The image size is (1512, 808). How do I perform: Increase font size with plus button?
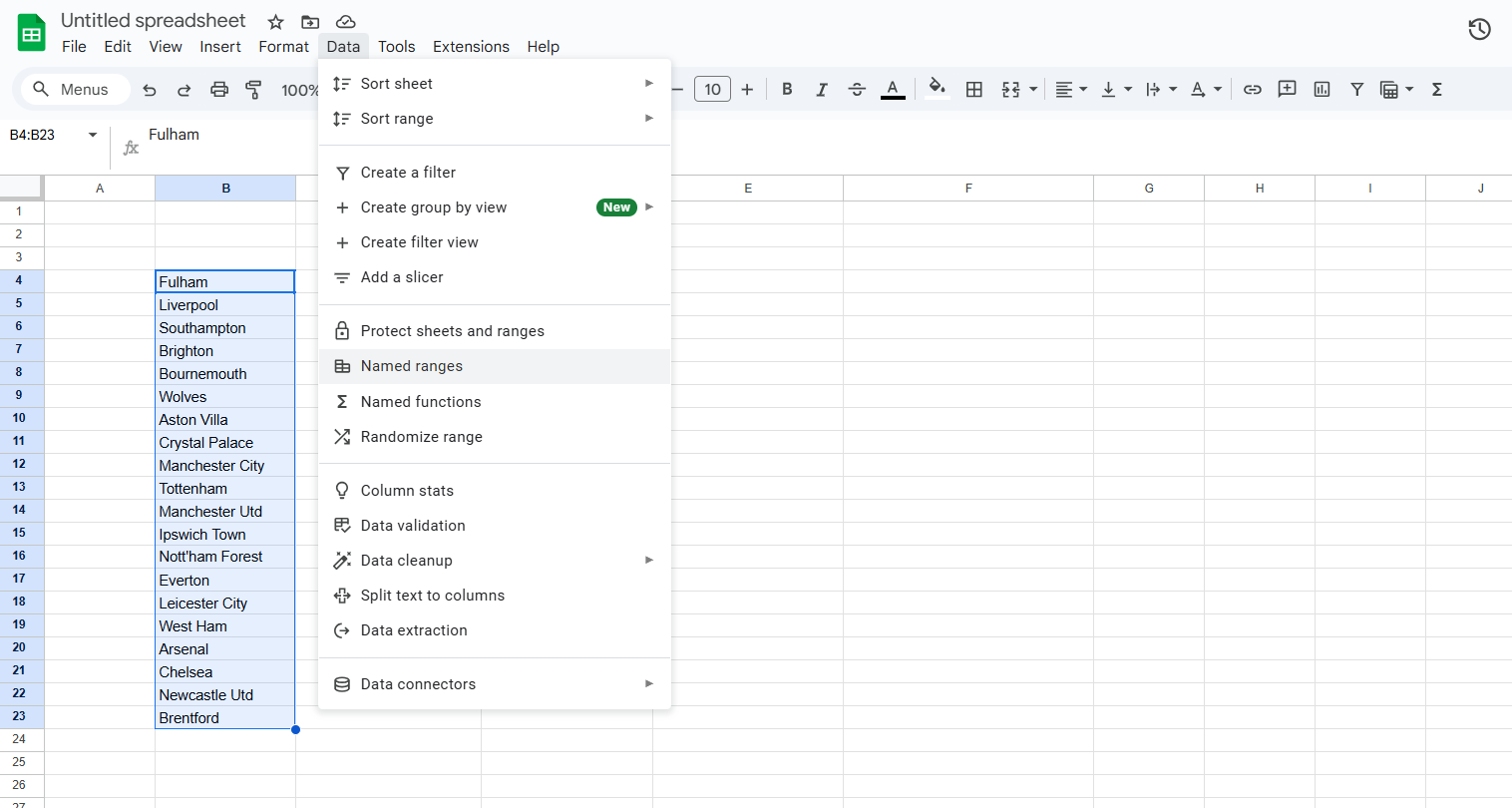click(747, 90)
